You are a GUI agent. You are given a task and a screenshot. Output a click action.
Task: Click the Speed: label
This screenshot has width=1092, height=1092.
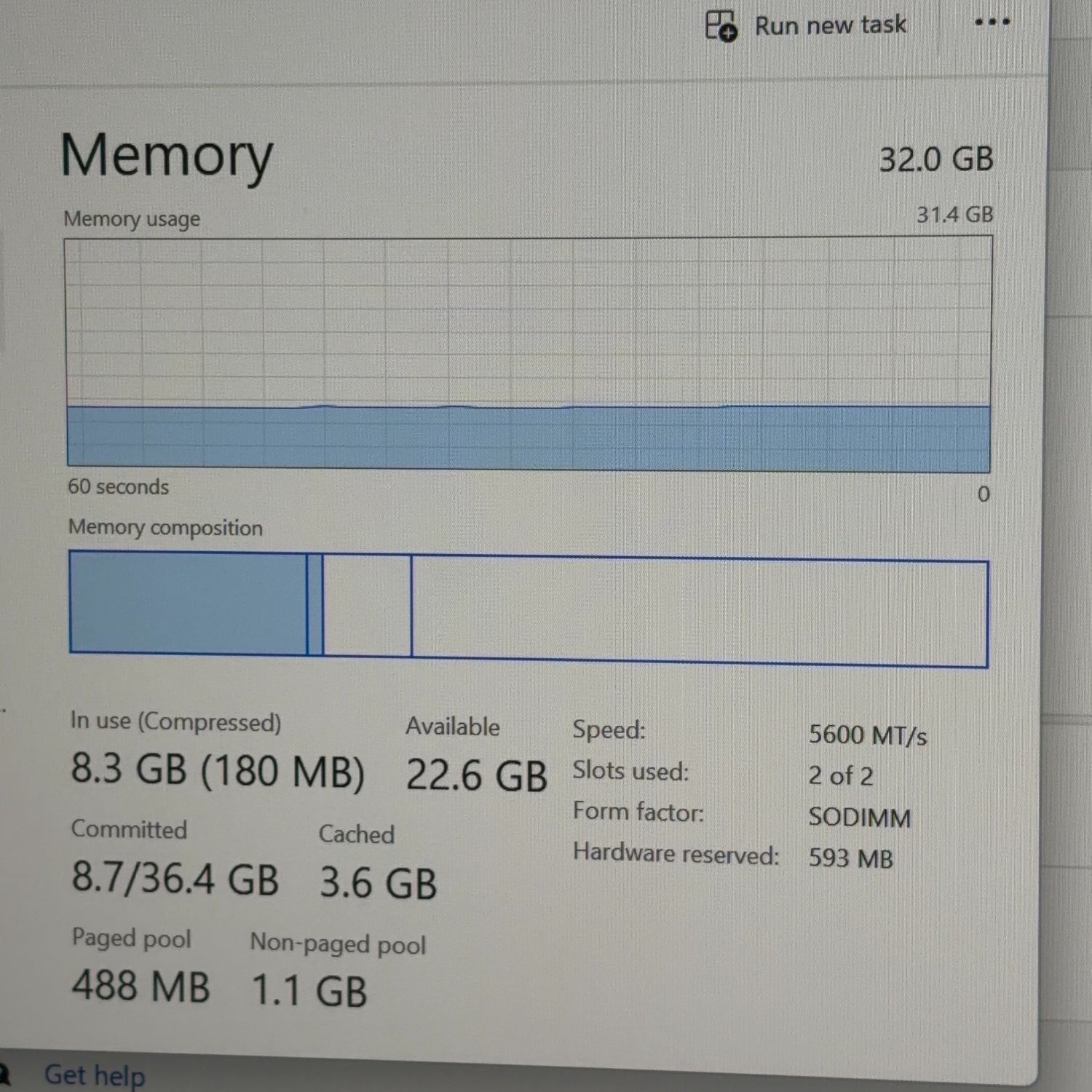click(x=609, y=729)
